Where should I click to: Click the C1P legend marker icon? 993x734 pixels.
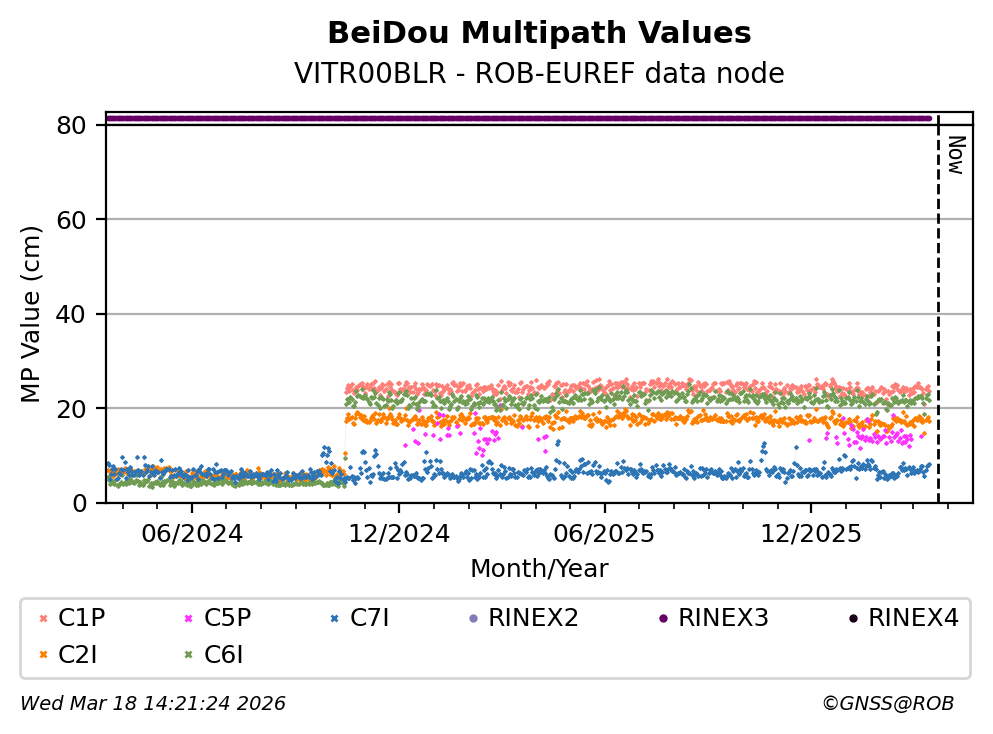tap(41, 619)
